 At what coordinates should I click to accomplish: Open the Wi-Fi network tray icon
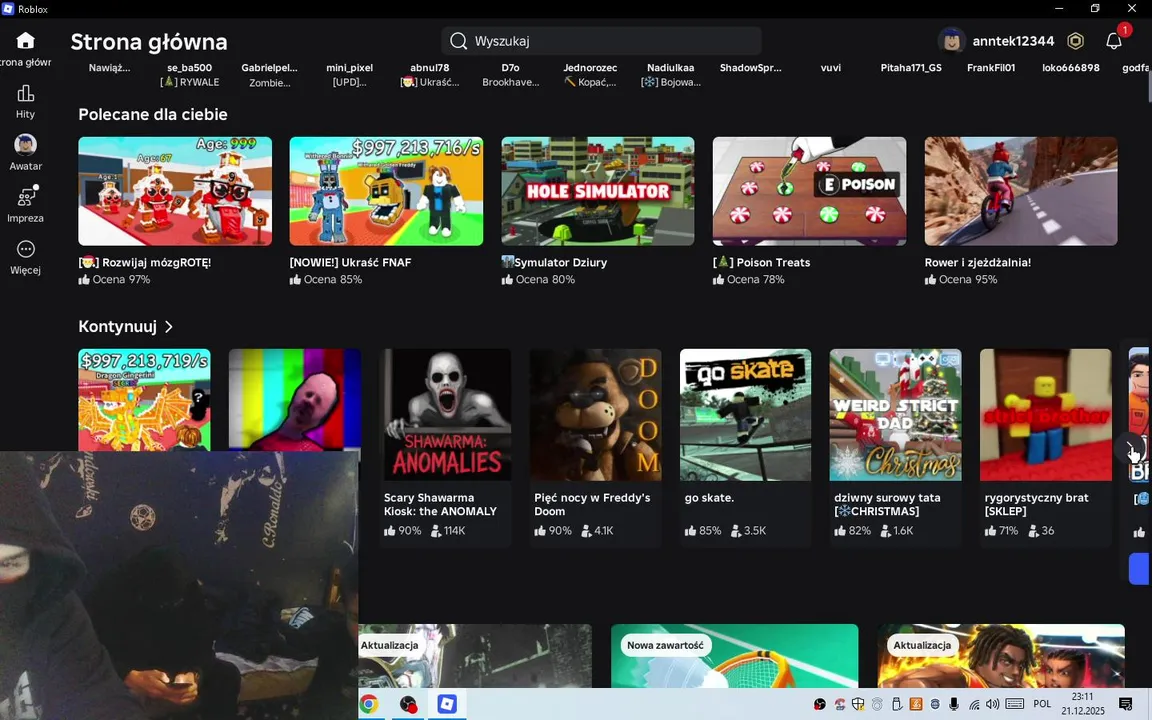973,704
